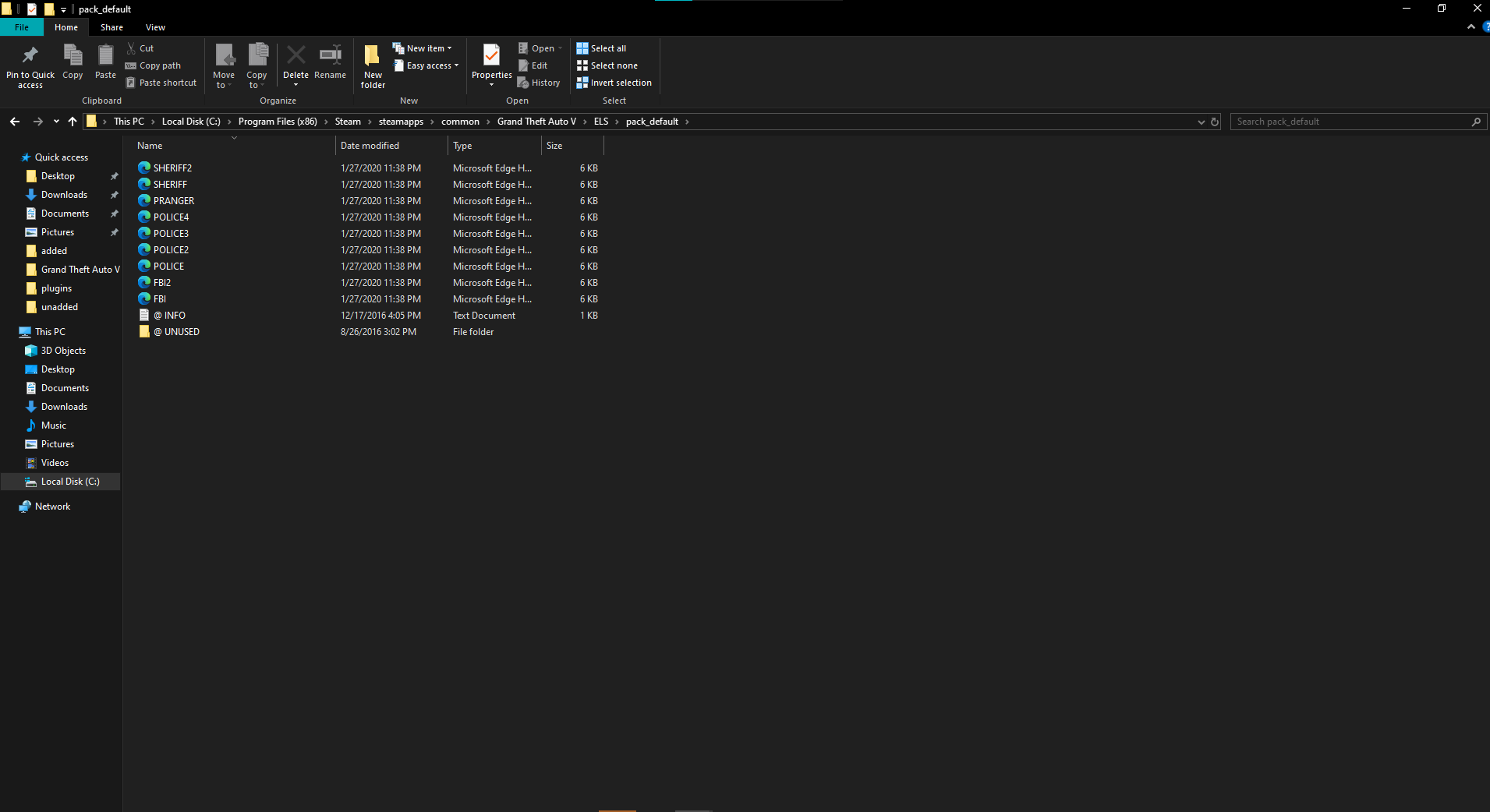This screenshot has width=1490, height=812.
Task: Click the Paste clipboard icon
Action: 105,55
